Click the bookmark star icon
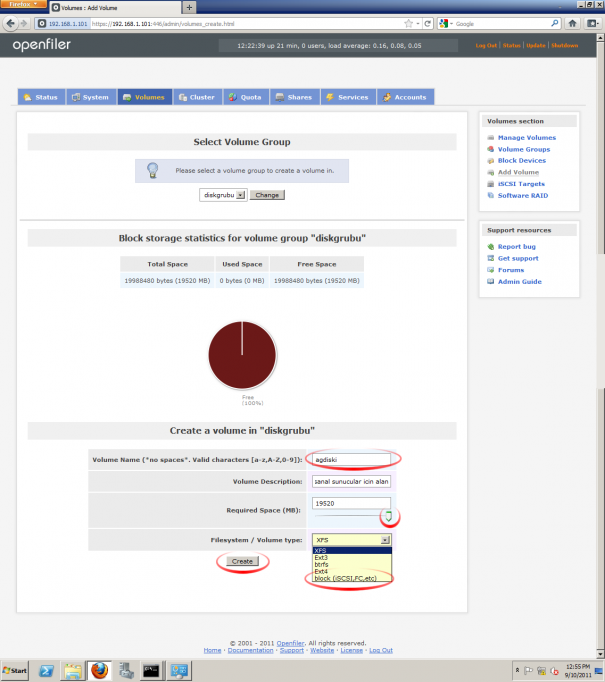The height and width of the screenshot is (682, 605). (x=408, y=23)
